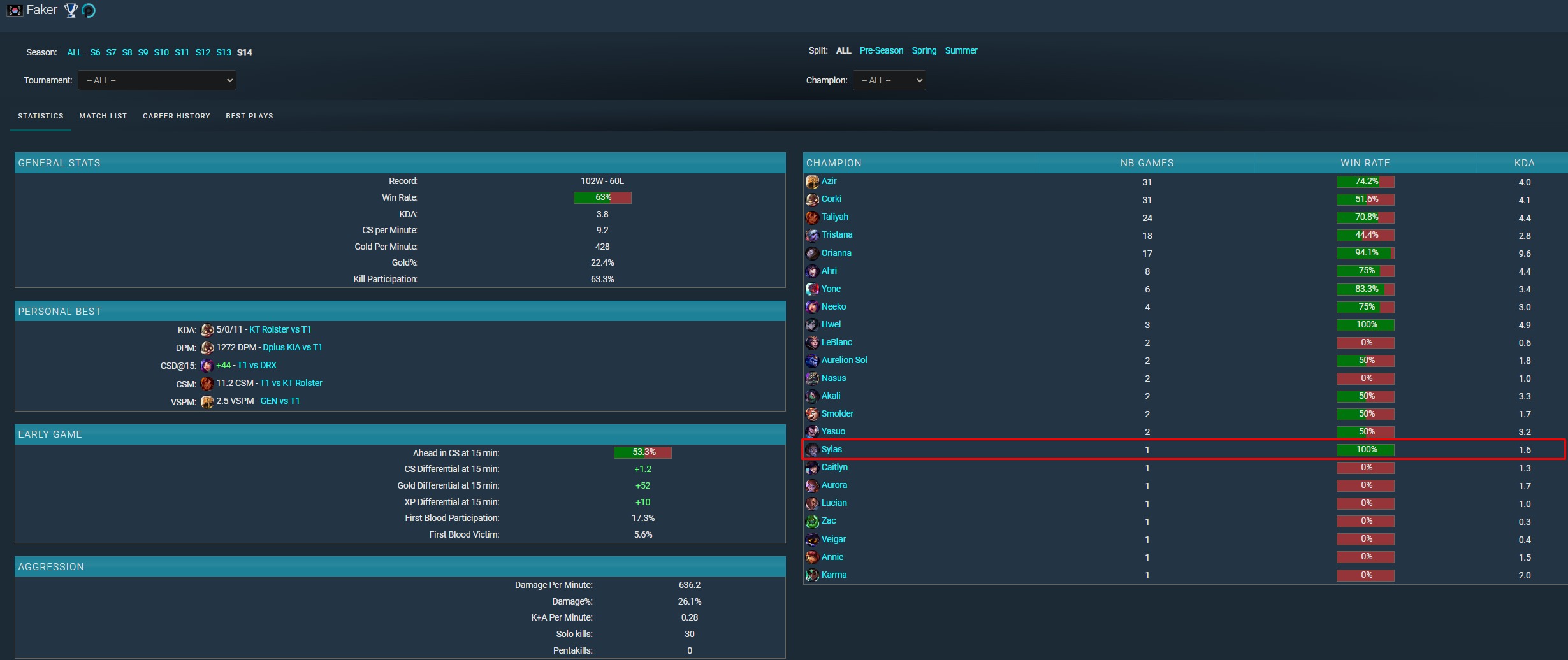Screen dimensions: 1568x660
Task: Click the LeBlanc champion icon
Action: 812,343
